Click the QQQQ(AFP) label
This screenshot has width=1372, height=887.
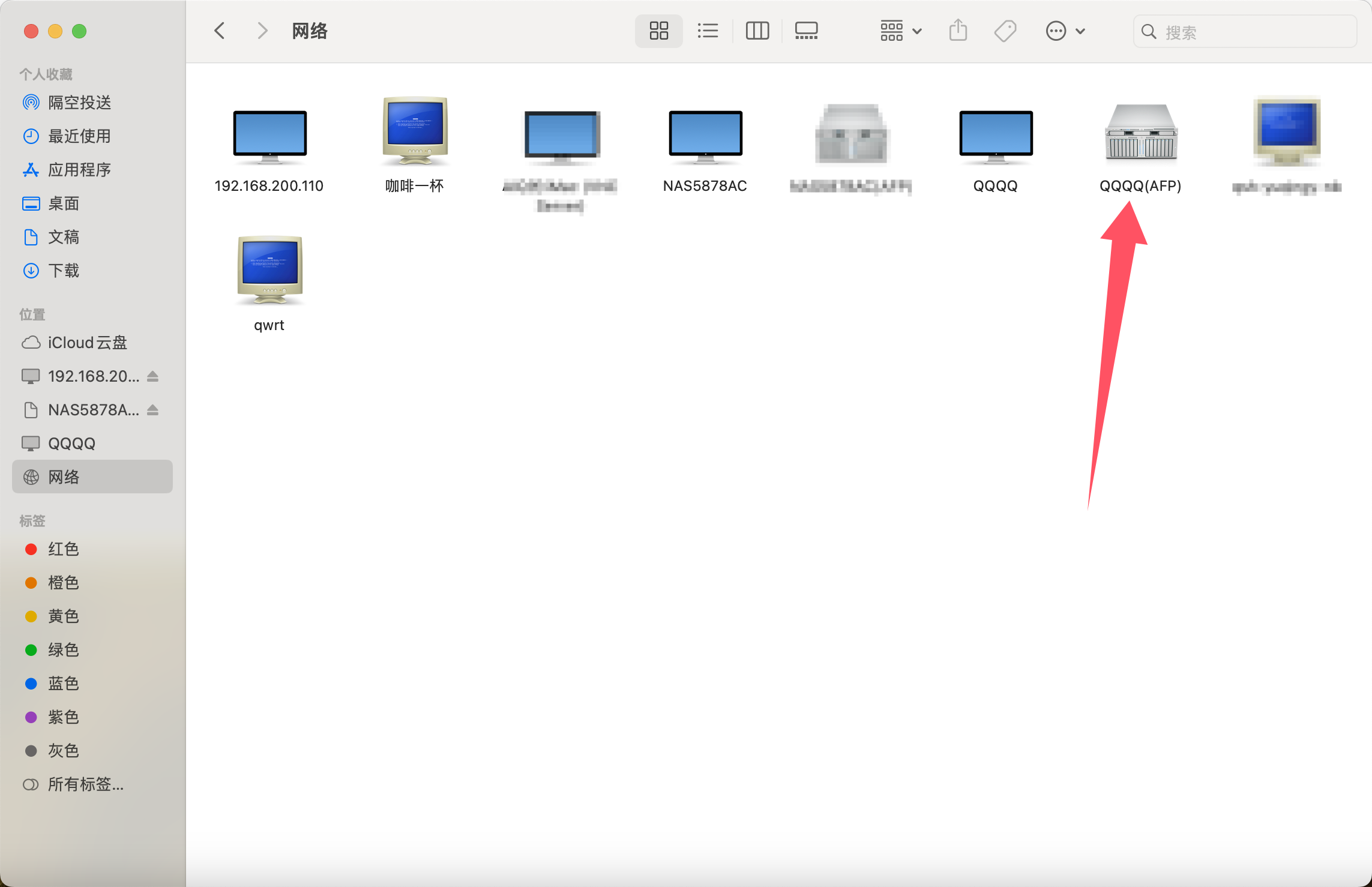coord(1140,186)
